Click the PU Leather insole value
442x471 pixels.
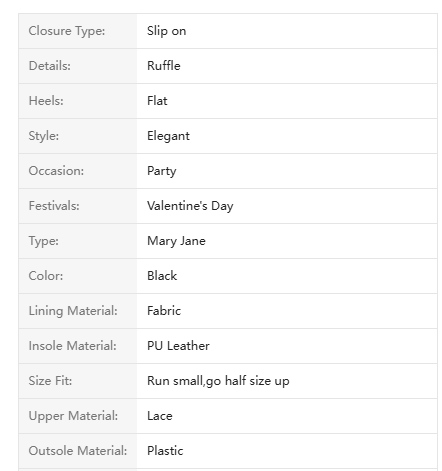[178, 346]
